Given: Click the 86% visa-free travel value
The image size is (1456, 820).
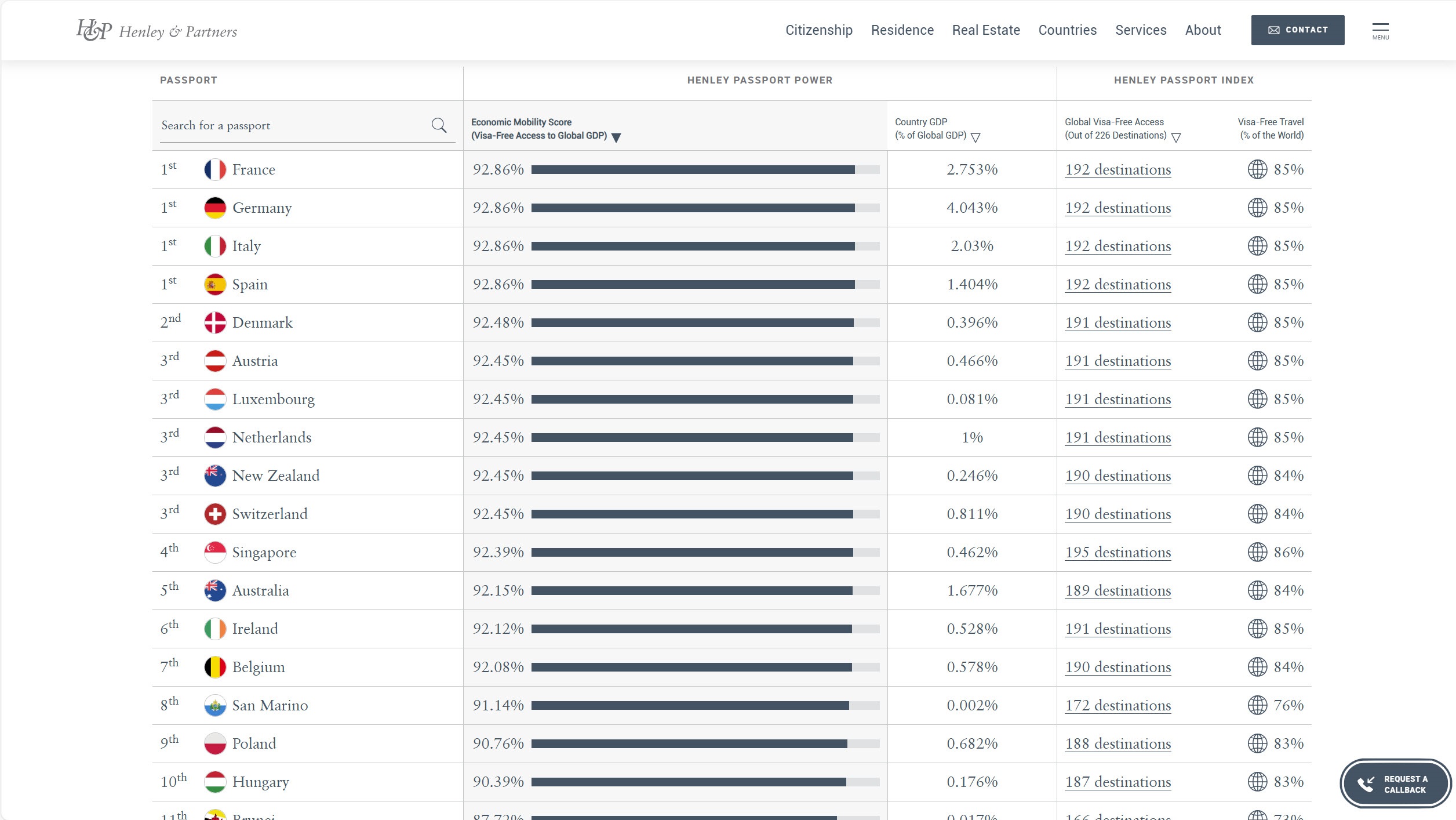Looking at the screenshot, I should coord(1288,552).
